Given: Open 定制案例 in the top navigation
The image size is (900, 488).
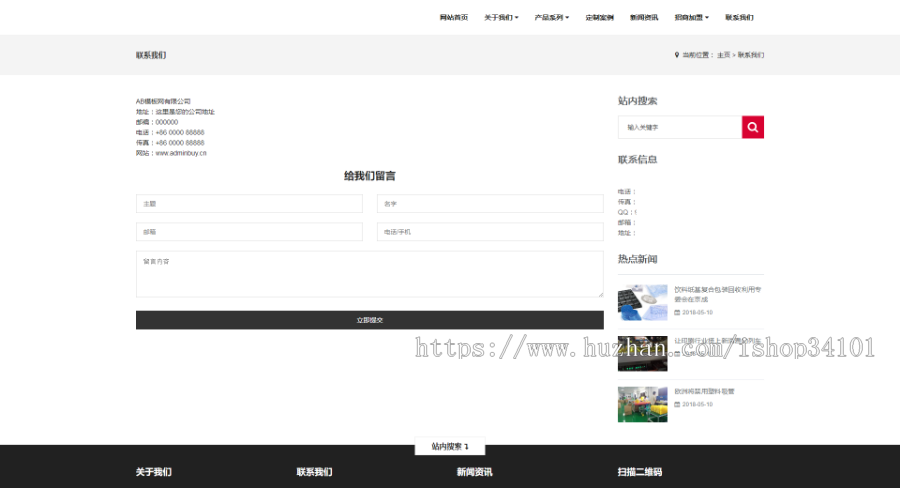Looking at the screenshot, I should (x=599, y=17).
